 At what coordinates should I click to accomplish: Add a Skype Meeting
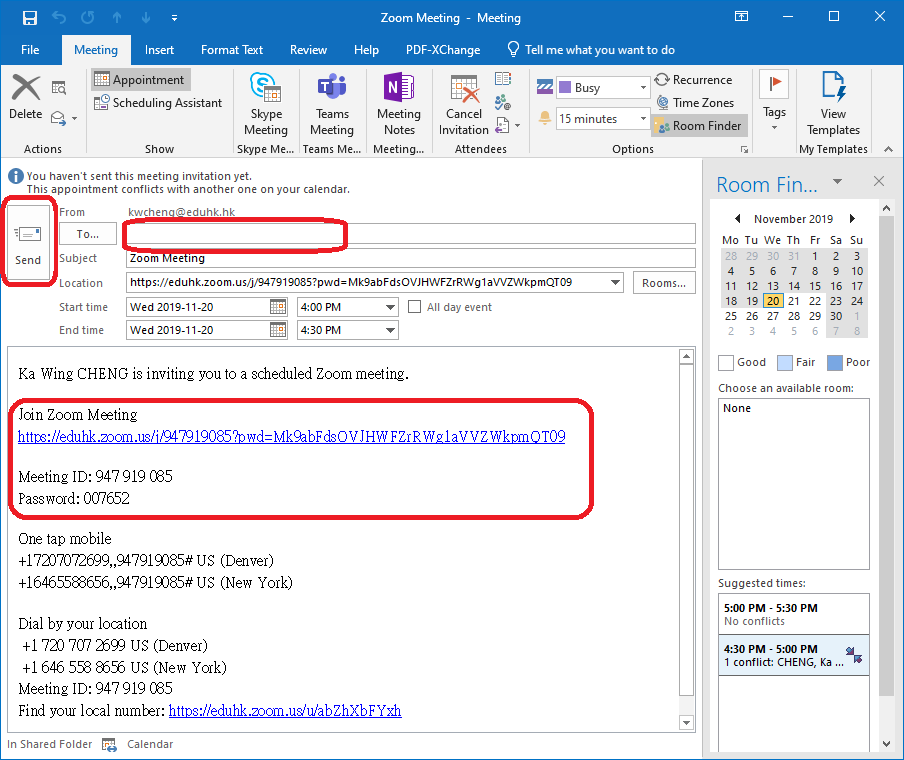(266, 105)
